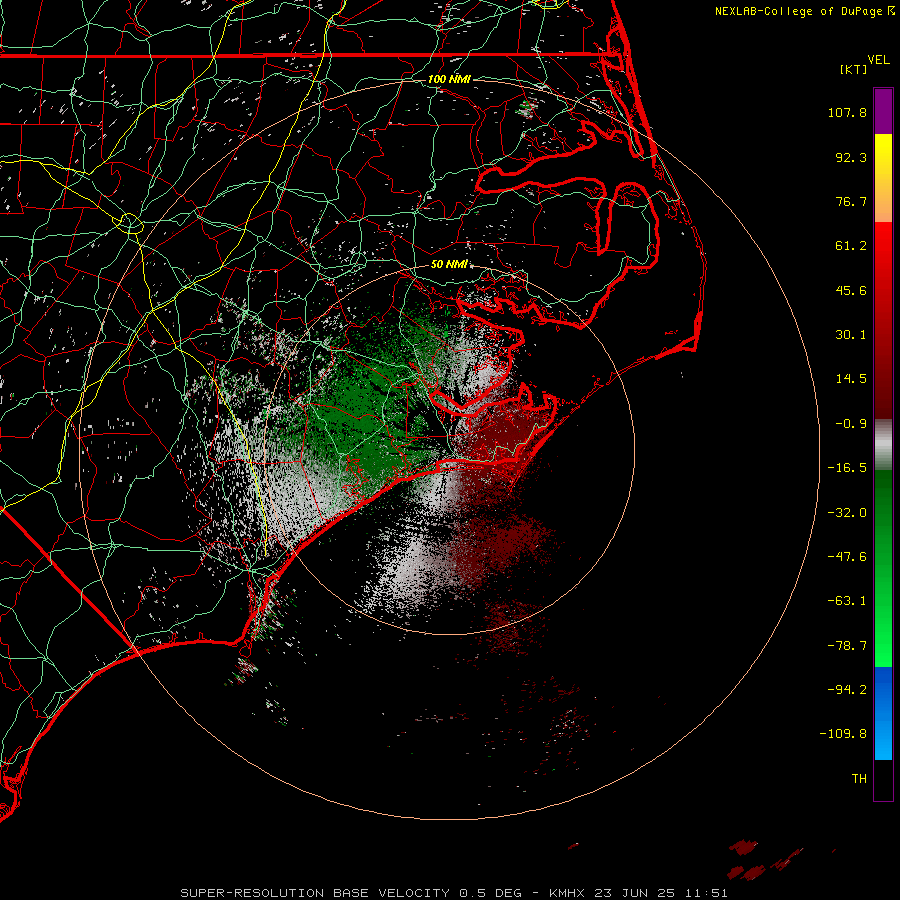Image resolution: width=900 pixels, height=900 pixels.
Task: Click the yellow segment of the color bar
Action: pos(883,178)
